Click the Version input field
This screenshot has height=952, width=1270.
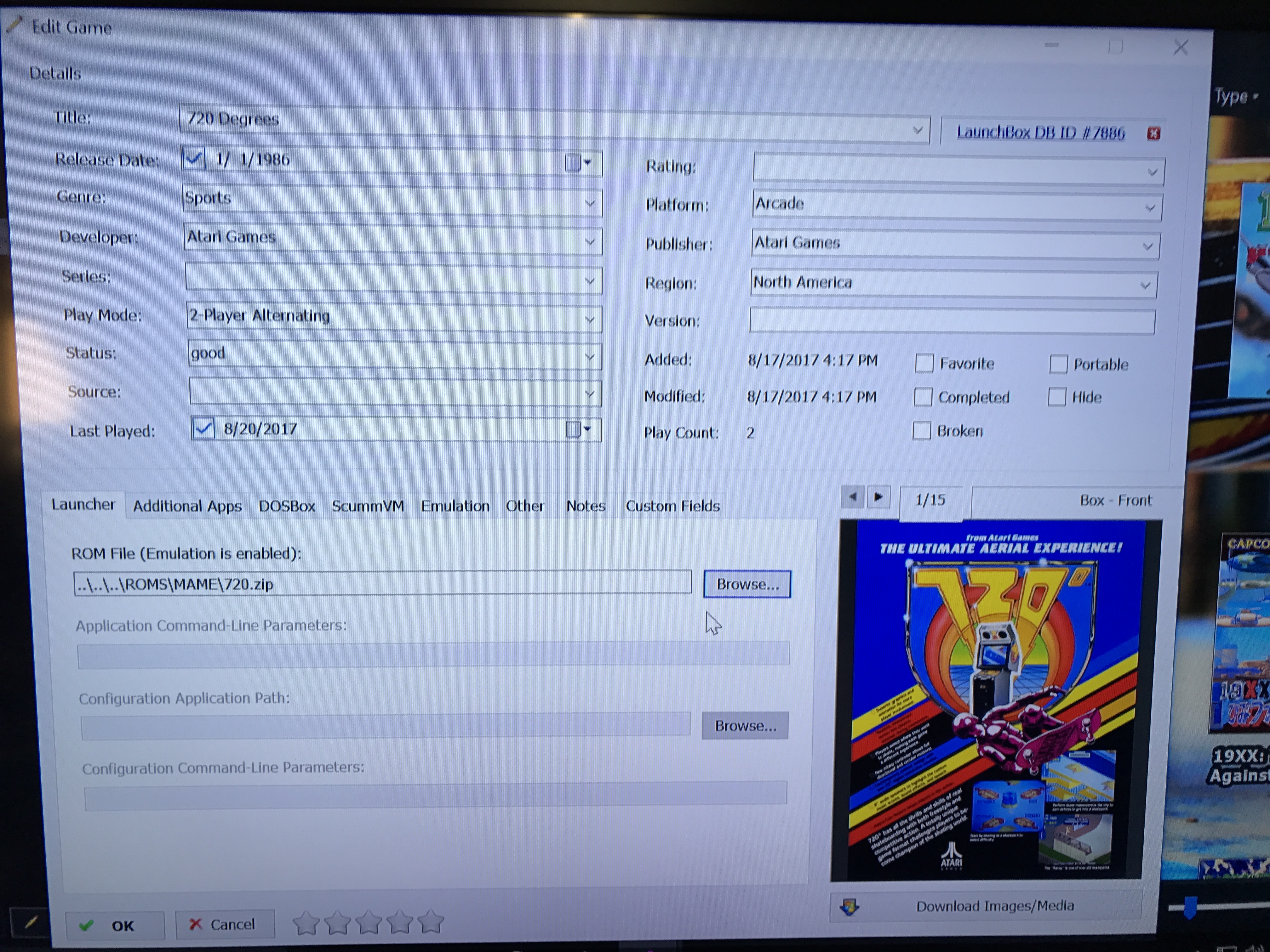pos(952,322)
